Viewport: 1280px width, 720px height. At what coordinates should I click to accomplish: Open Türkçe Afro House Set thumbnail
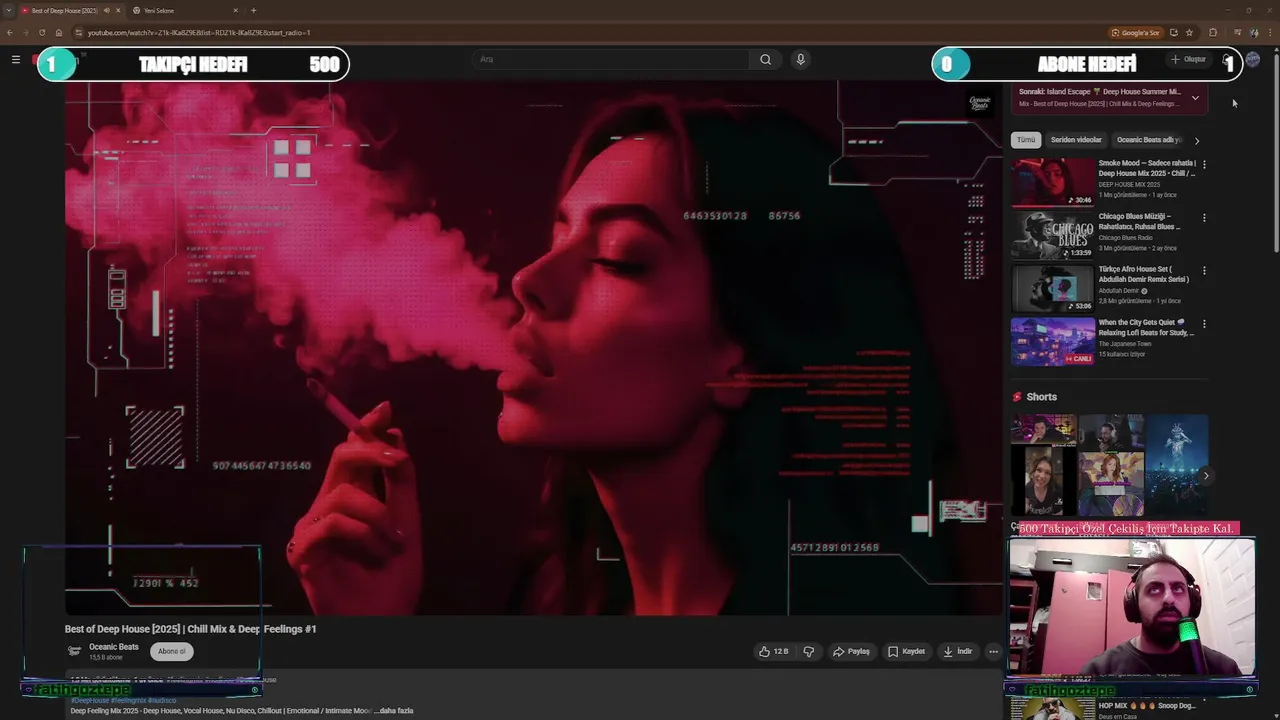click(1053, 288)
